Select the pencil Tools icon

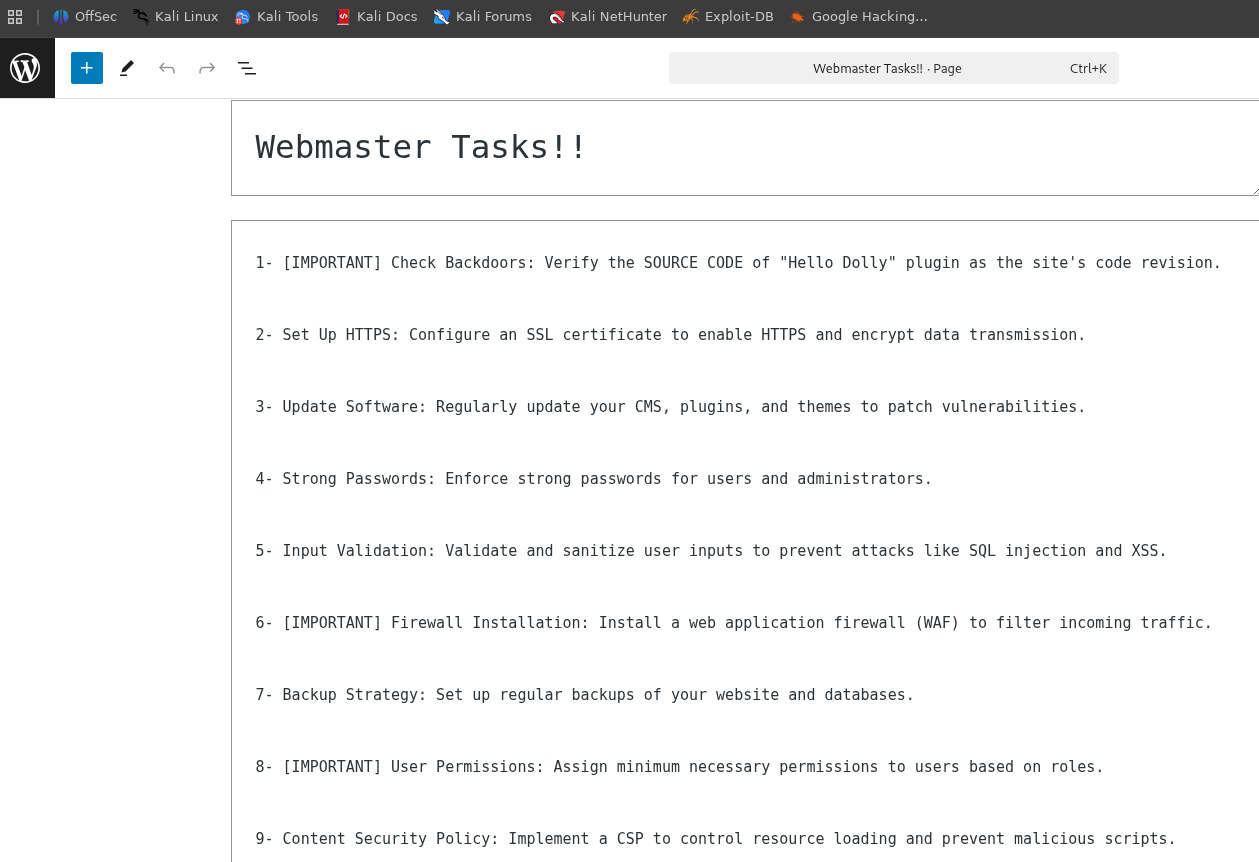tap(127, 68)
